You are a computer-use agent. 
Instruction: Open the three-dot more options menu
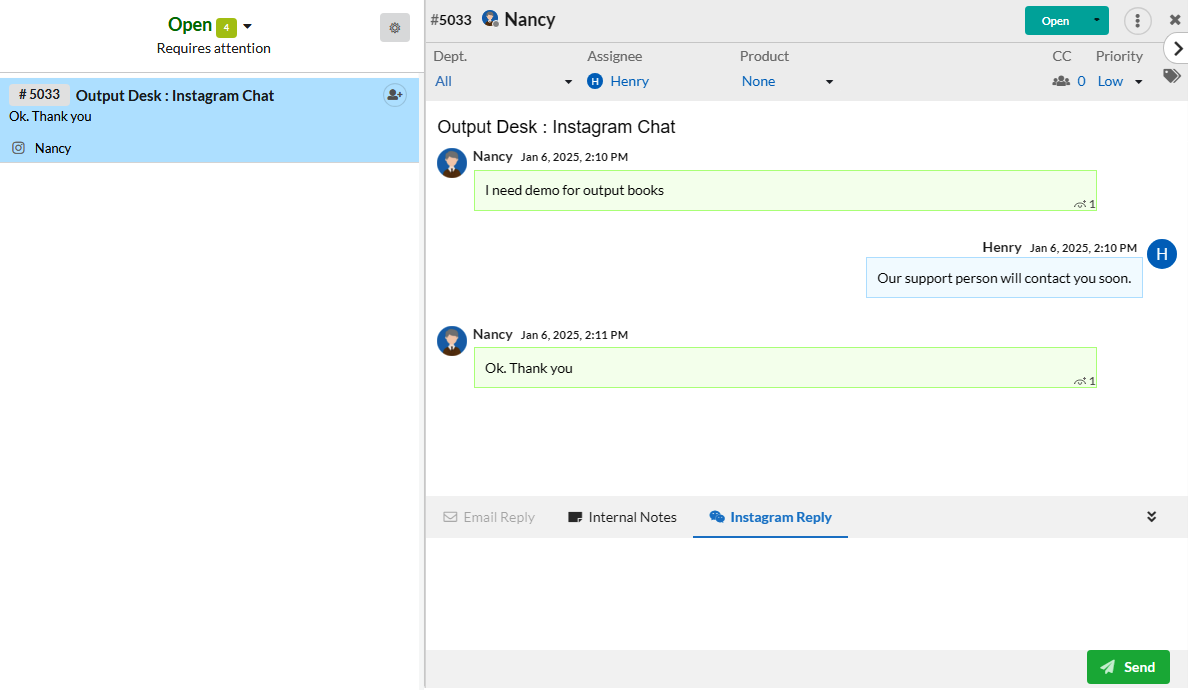tap(1137, 21)
